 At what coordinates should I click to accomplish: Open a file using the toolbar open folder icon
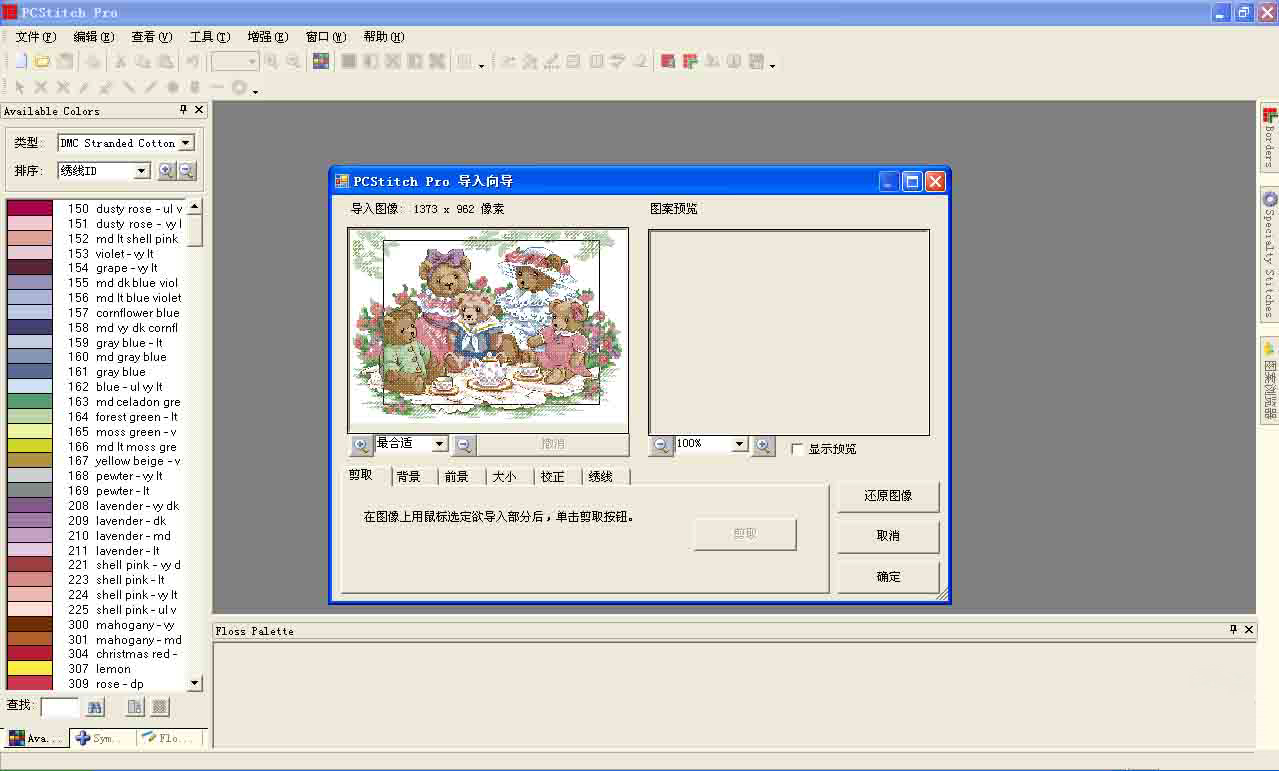40,61
